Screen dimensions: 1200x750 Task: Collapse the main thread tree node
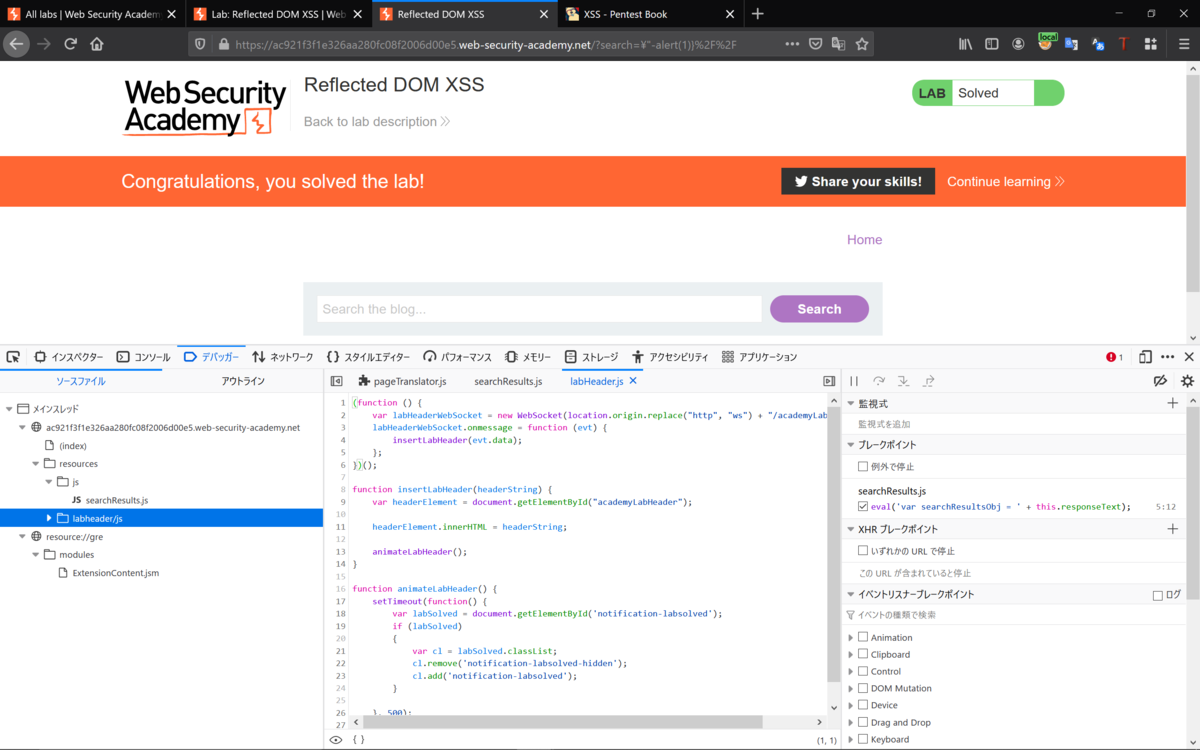click(x=9, y=409)
